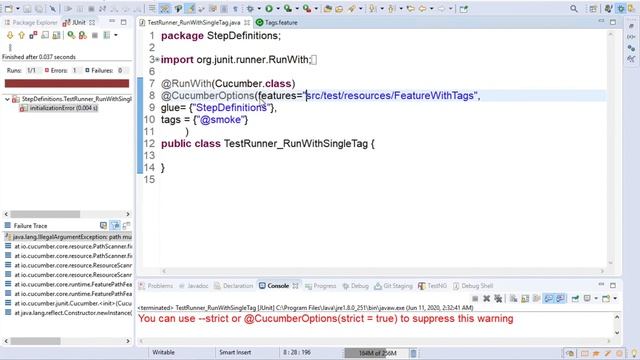The height and width of the screenshot is (360, 640).
Task: Click the Console scroll down arrow
Action: coord(617,333)
